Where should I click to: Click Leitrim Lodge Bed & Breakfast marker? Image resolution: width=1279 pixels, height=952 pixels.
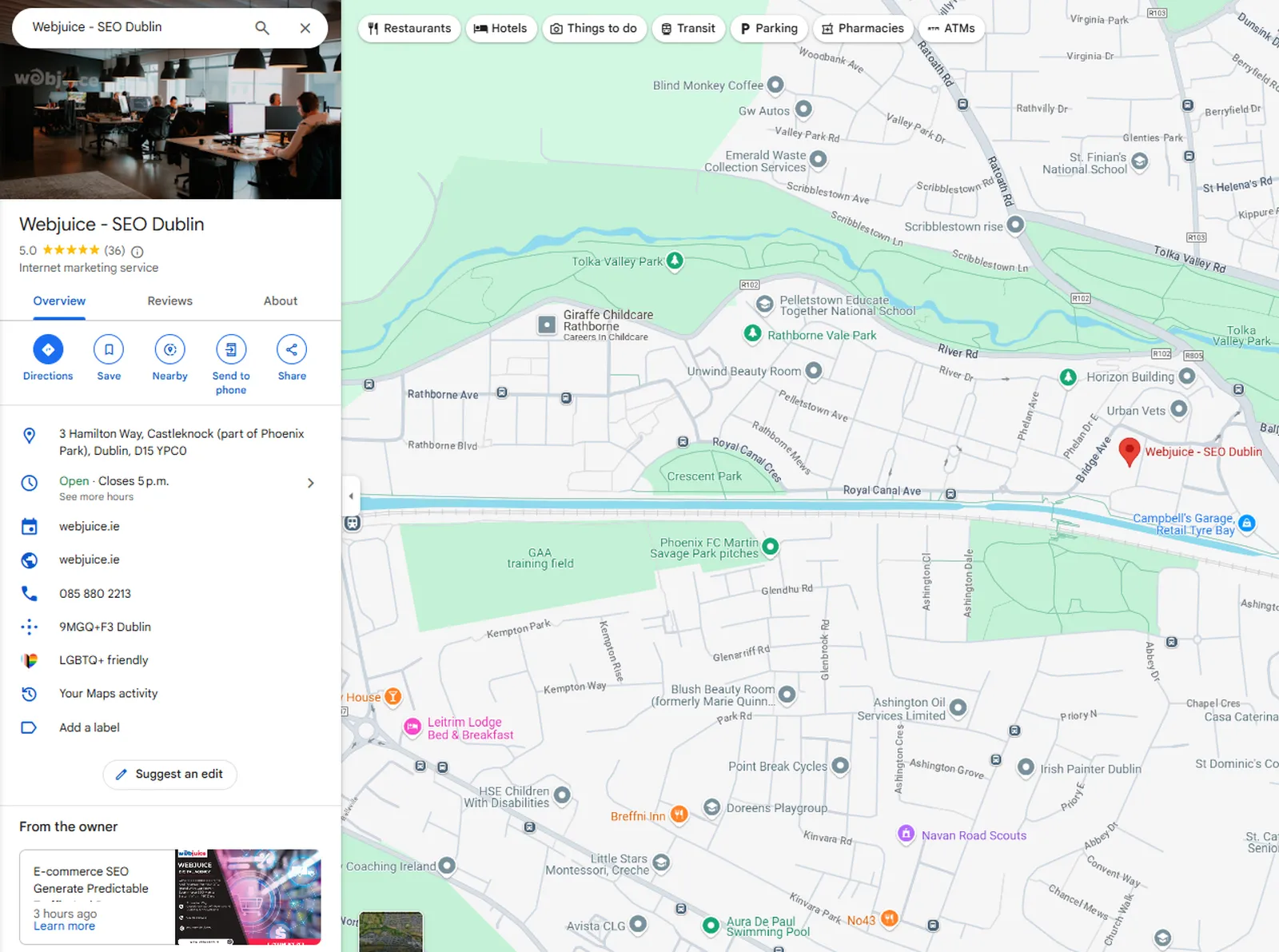[412, 727]
